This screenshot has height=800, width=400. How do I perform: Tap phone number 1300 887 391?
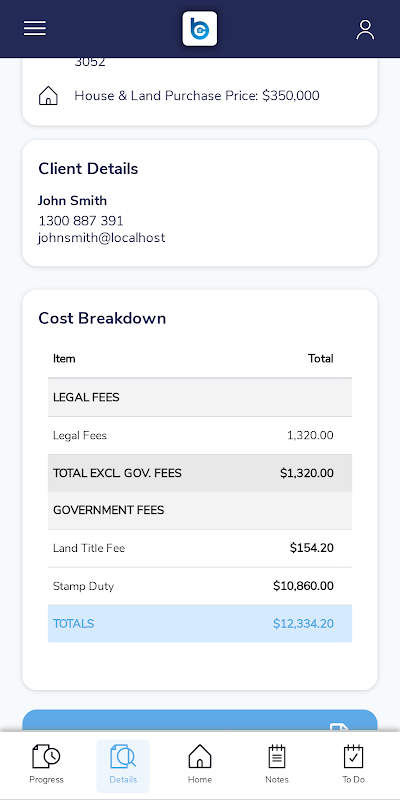[81, 221]
